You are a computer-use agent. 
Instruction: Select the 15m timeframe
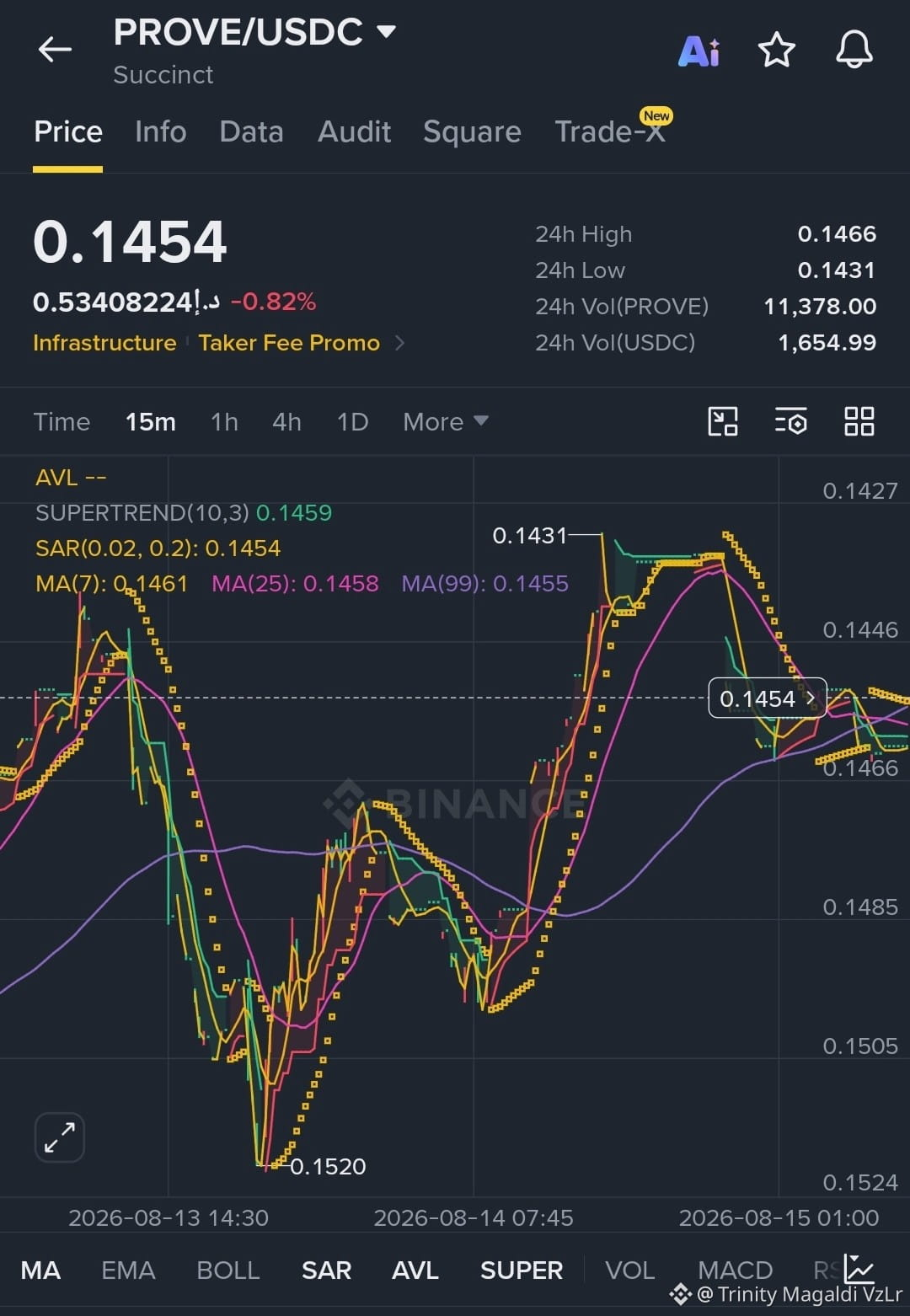click(x=151, y=421)
